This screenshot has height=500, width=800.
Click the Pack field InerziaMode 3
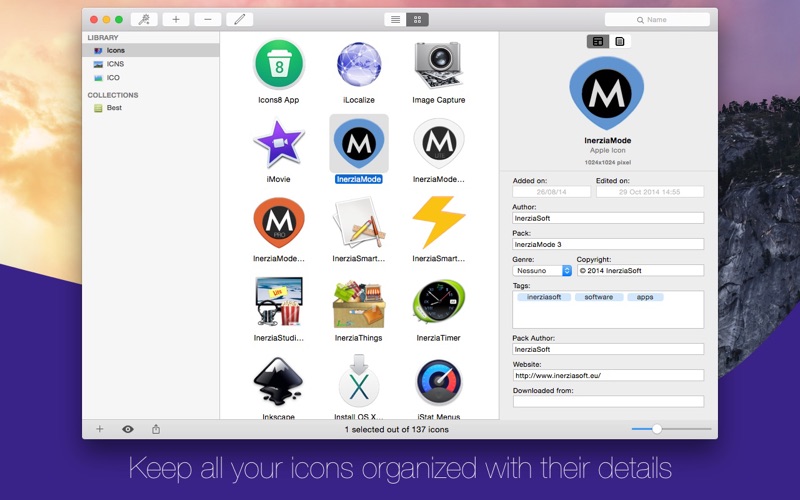coord(608,244)
